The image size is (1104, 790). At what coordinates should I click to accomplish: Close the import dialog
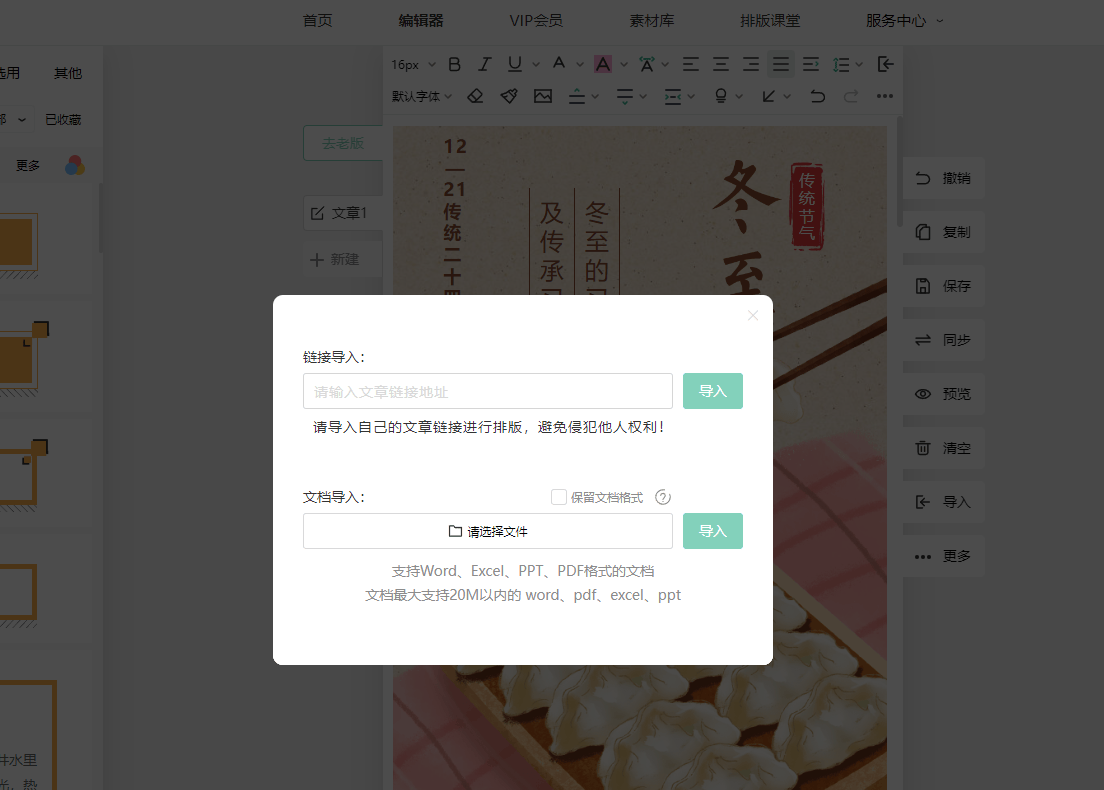point(753,315)
